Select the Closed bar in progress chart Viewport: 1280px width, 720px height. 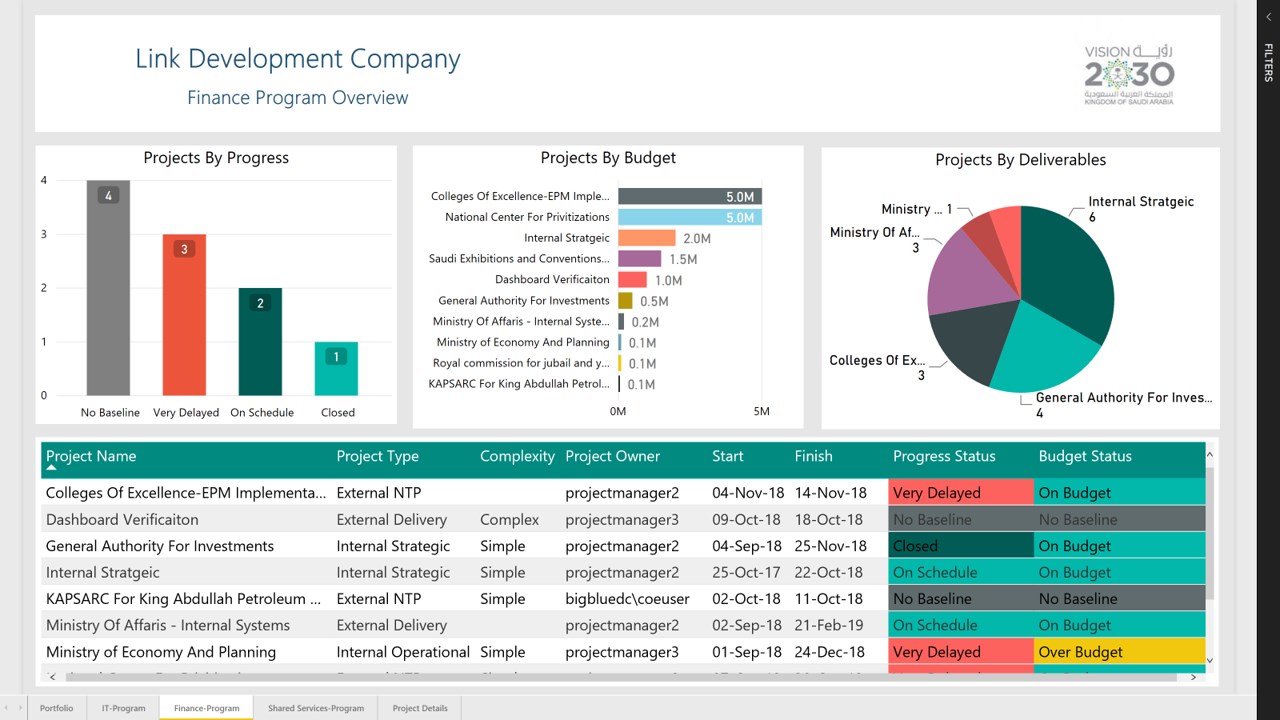click(x=336, y=369)
